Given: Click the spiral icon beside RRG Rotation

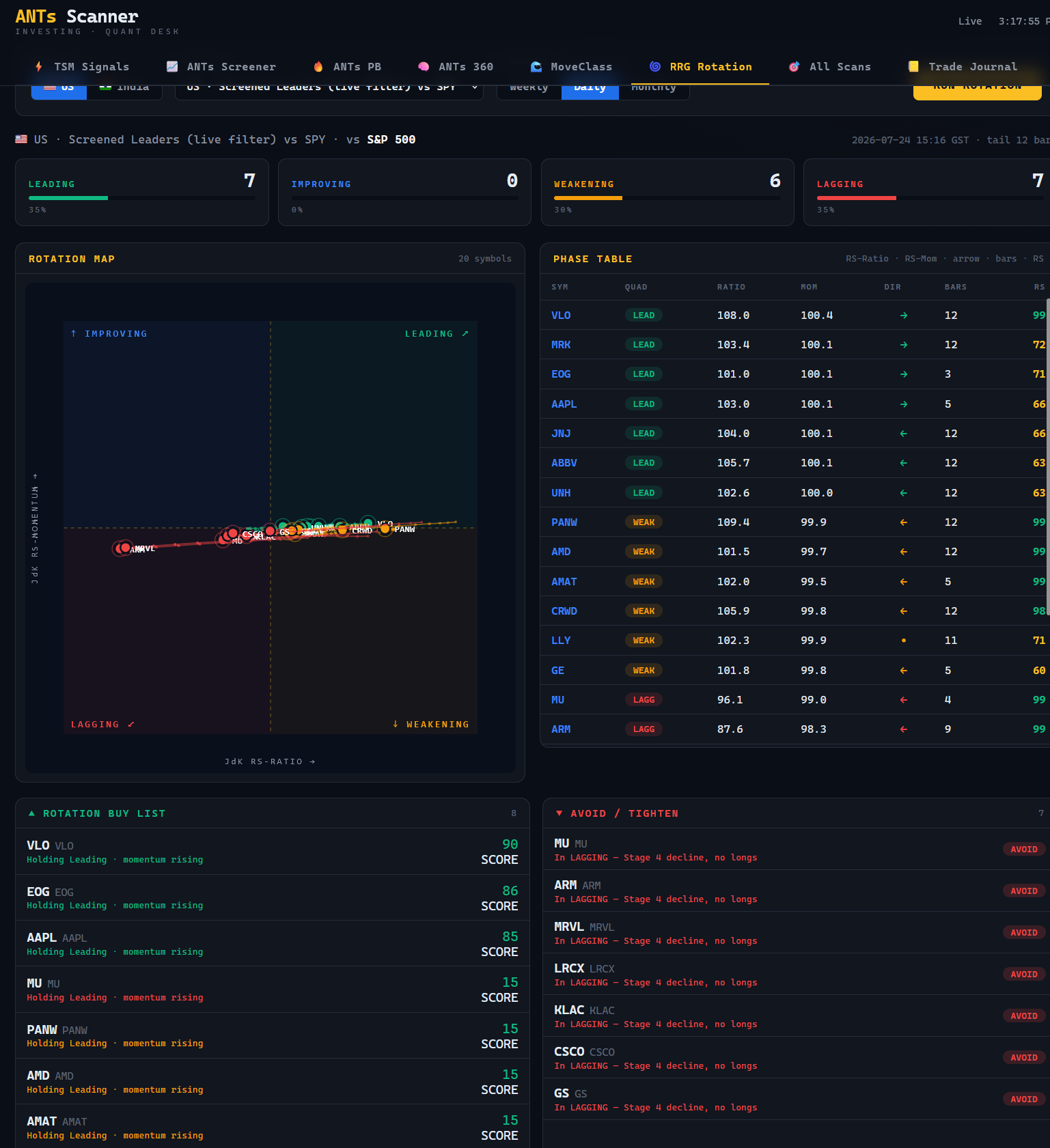Looking at the screenshot, I should (655, 66).
